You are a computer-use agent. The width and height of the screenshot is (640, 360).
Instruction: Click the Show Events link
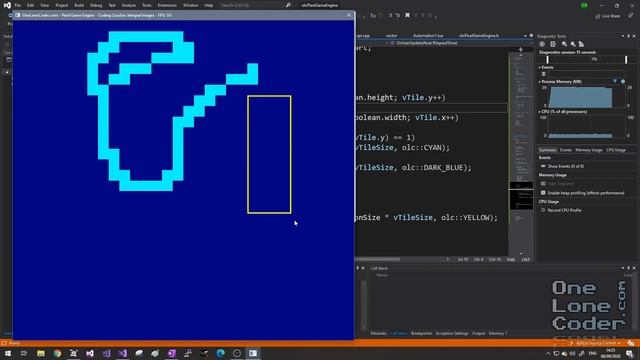point(562,166)
